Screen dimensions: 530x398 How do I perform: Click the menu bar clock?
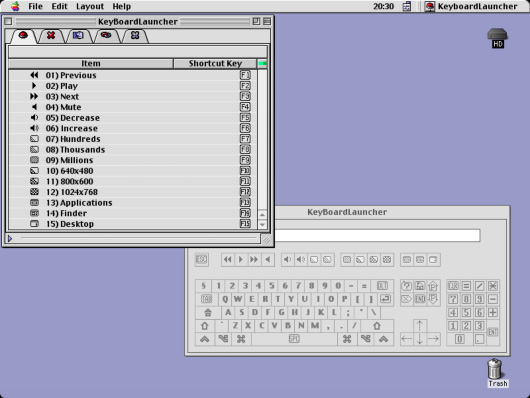coord(383,6)
